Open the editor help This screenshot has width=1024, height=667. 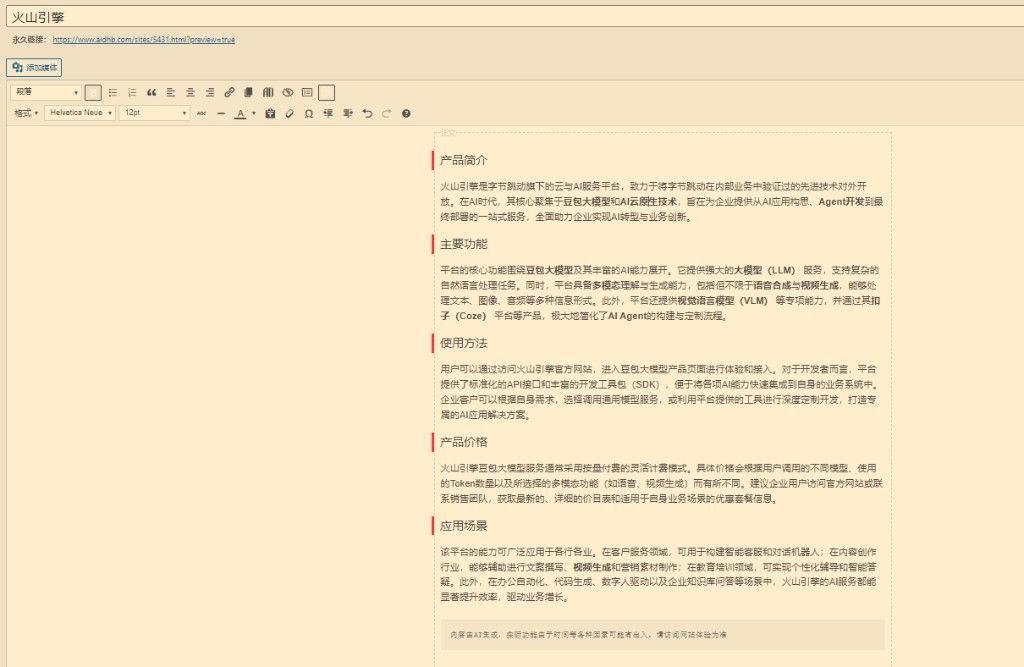click(406, 114)
